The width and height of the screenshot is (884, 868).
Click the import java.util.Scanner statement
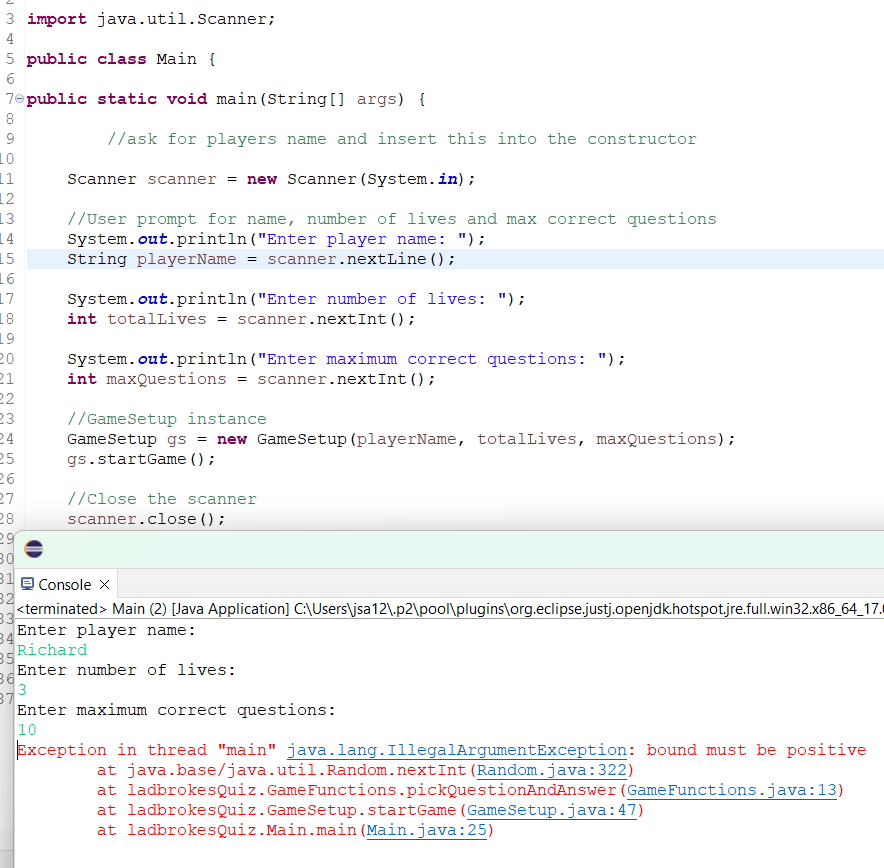click(x=148, y=18)
